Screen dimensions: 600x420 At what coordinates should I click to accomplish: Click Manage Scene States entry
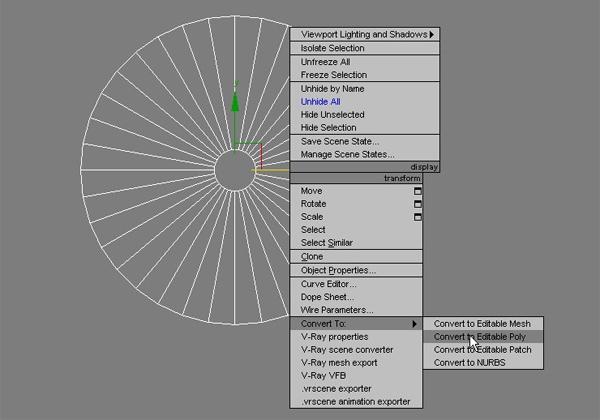click(347, 154)
